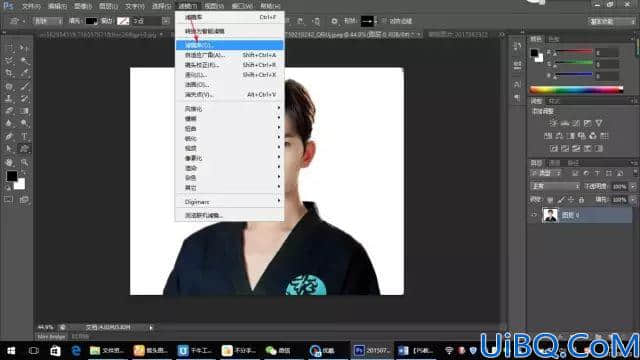The height and width of the screenshot is (360, 640).
Task: Open the blend mode dropdown 正常
Action: [555, 187]
